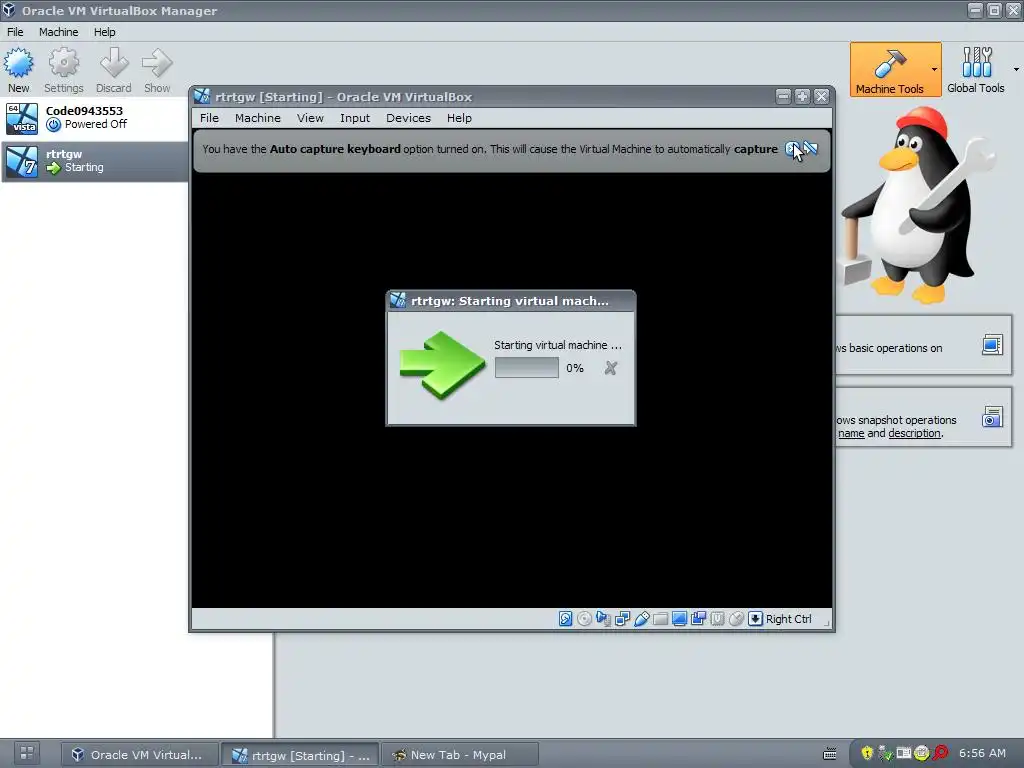The width and height of the screenshot is (1024, 768).
Task: Click the Details tool icon in manager pane
Action: (x=992, y=345)
